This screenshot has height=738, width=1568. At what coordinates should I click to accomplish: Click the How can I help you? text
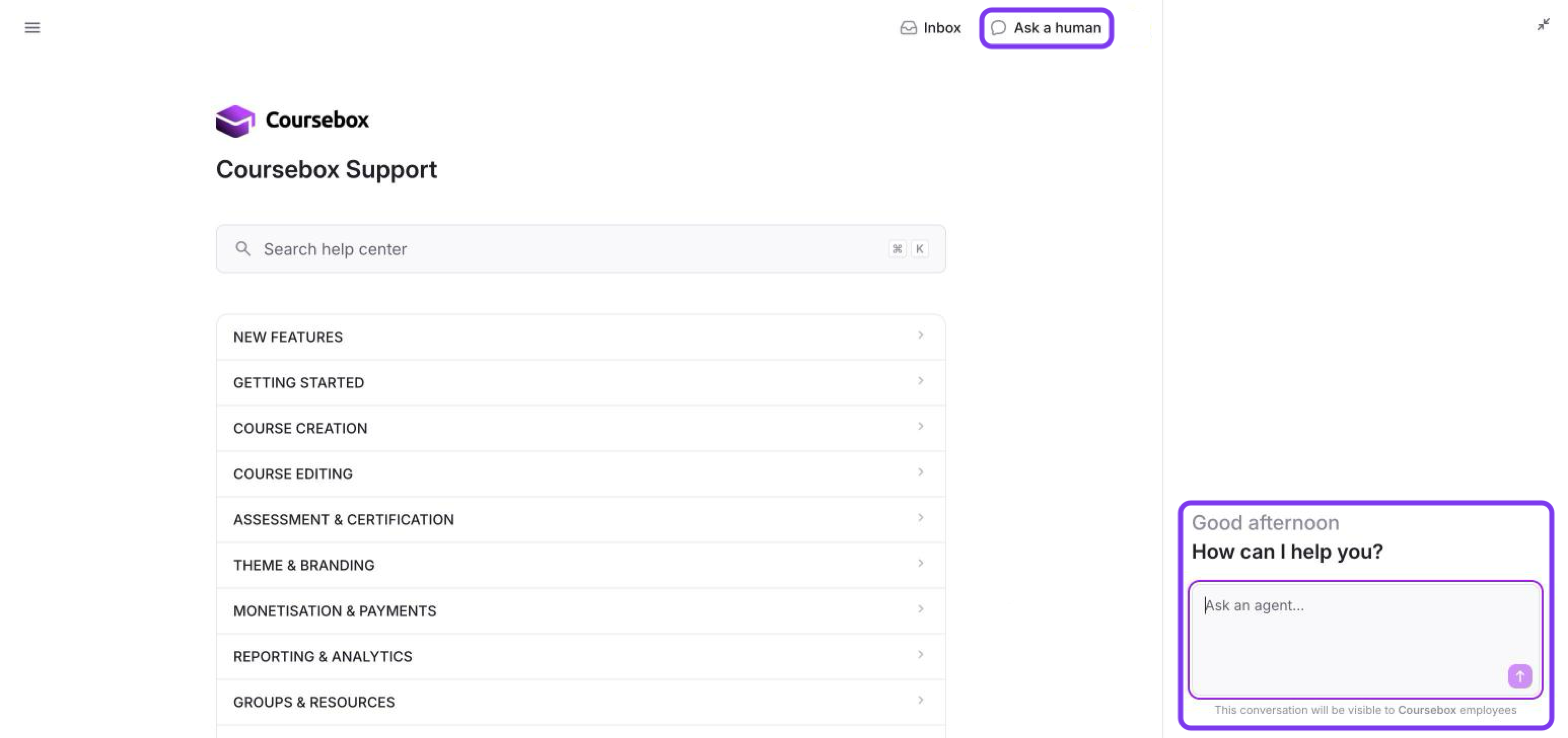(x=1287, y=552)
